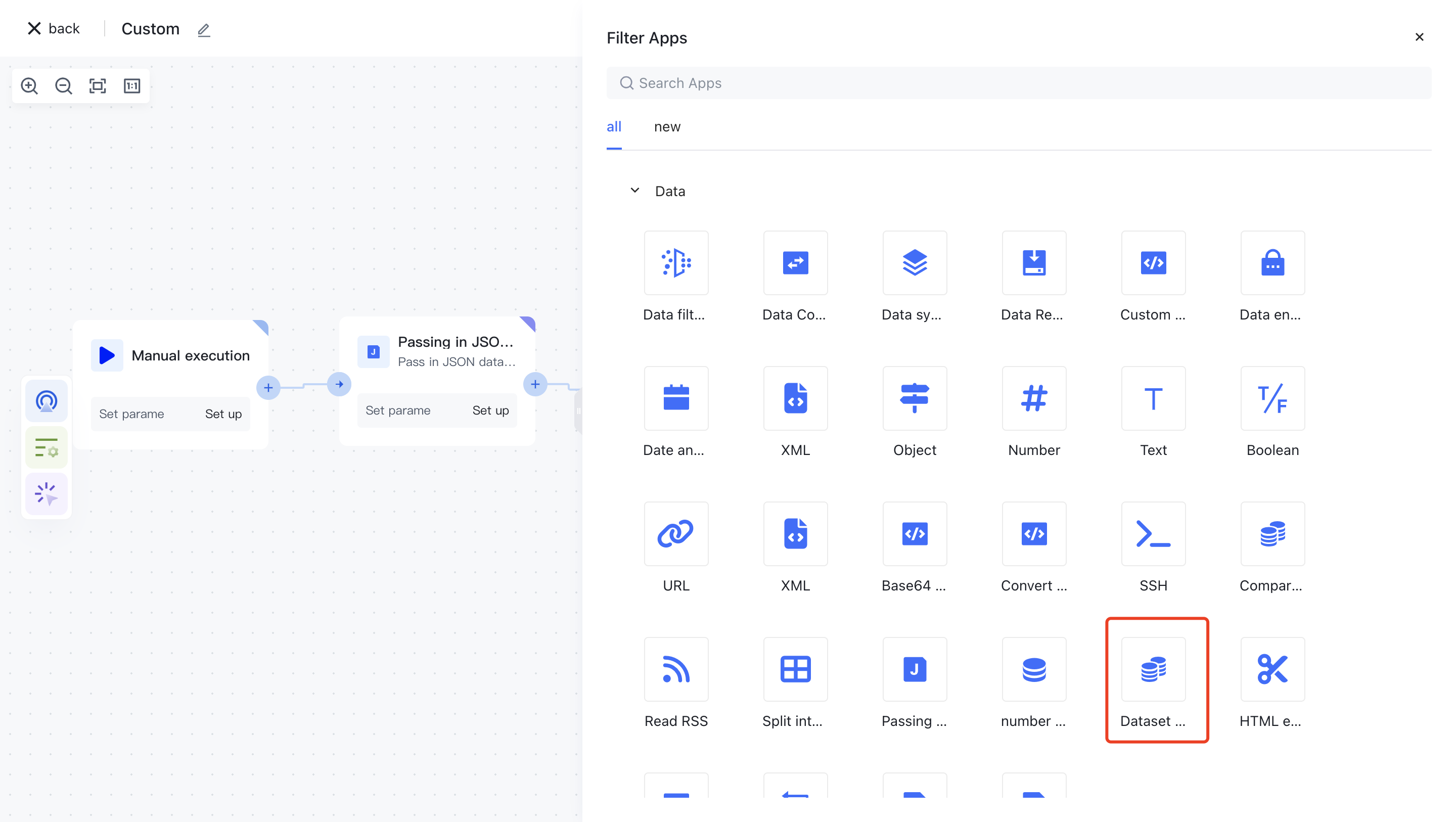Switch to the new tab
1456x822 pixels.
(x=667, y=126)
